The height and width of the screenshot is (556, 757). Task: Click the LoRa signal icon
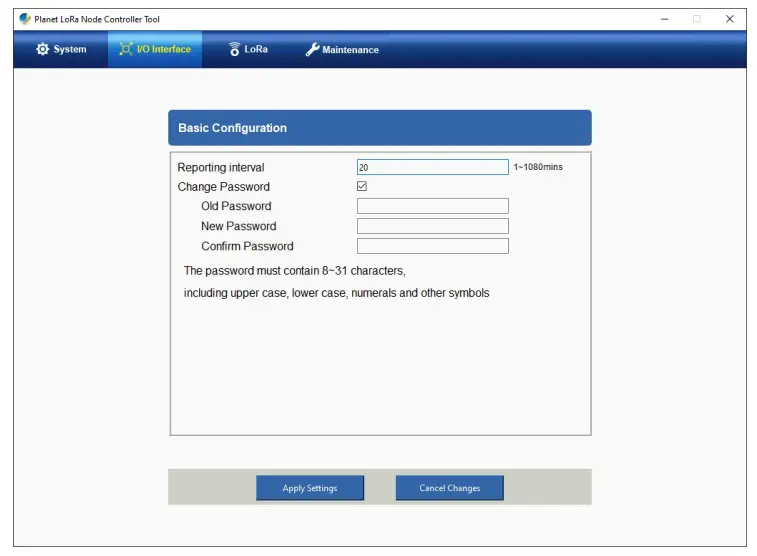234,49
